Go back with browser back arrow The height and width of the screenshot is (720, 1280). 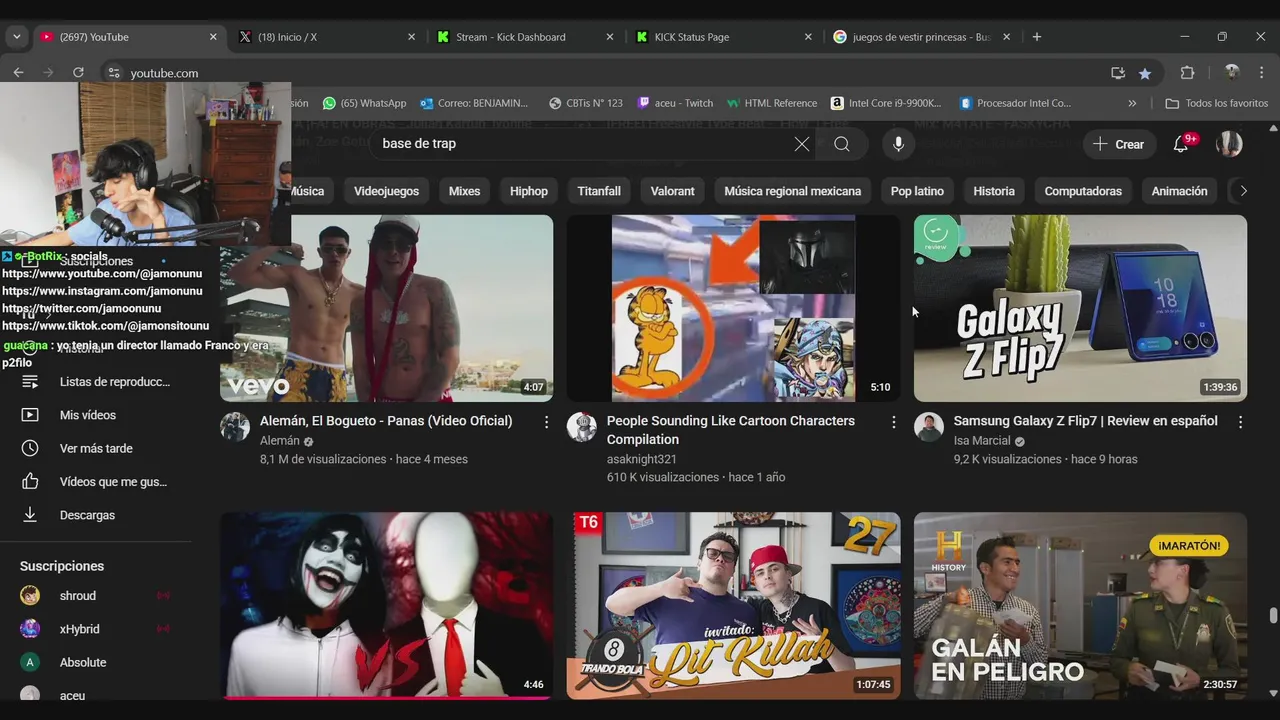click(18, 73)
